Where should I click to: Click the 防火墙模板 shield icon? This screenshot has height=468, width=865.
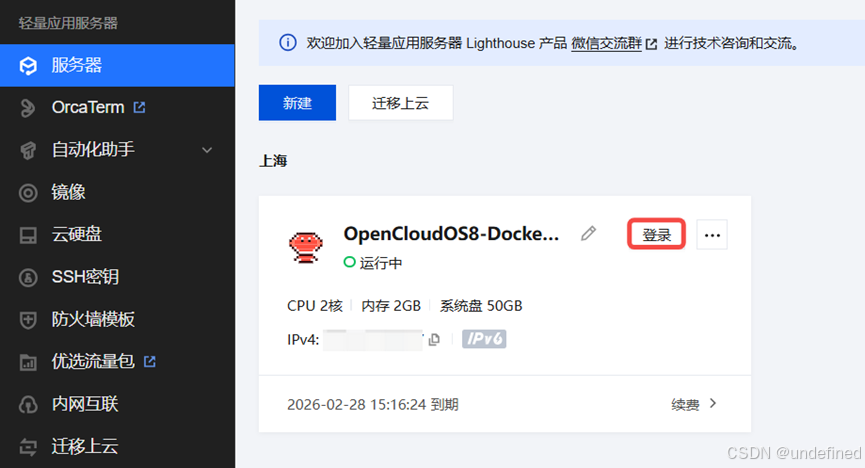point(28,320)
